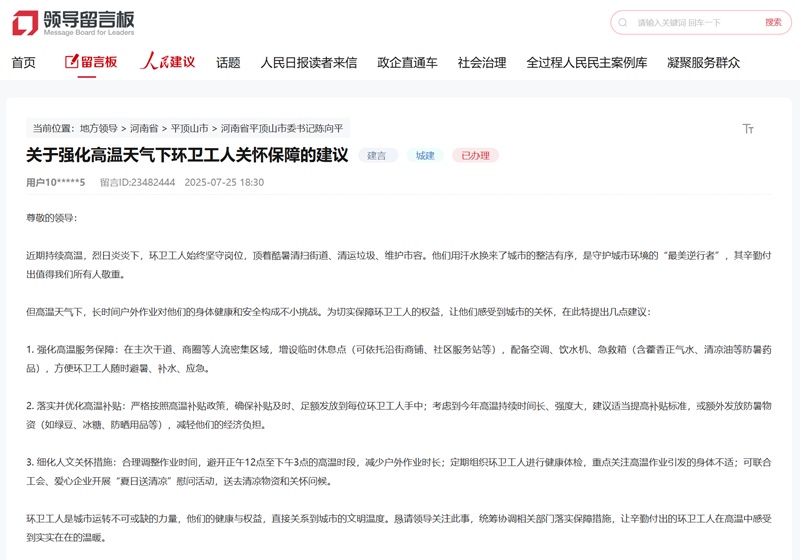
Task: Select 凝聚服务群众 nav item
Action: 704,62
